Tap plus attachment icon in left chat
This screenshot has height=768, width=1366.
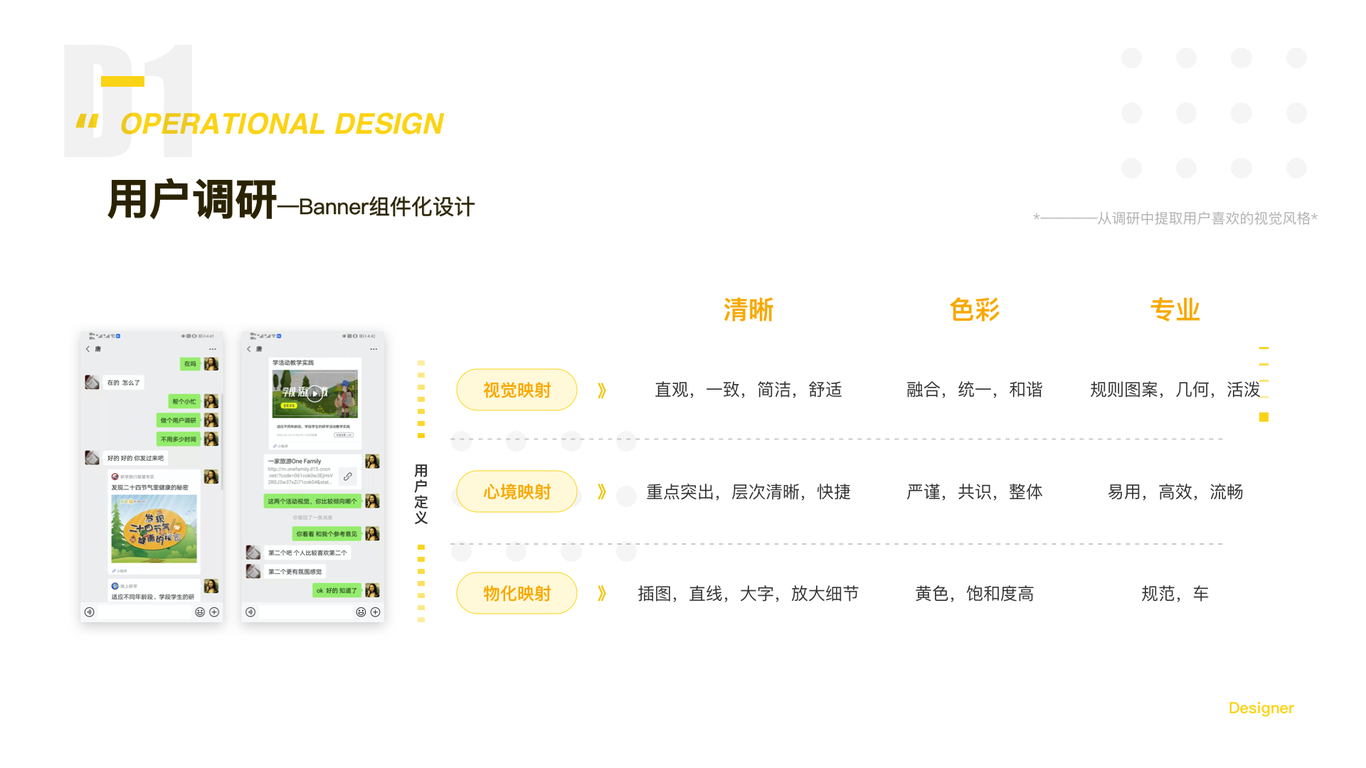point(214,612)
